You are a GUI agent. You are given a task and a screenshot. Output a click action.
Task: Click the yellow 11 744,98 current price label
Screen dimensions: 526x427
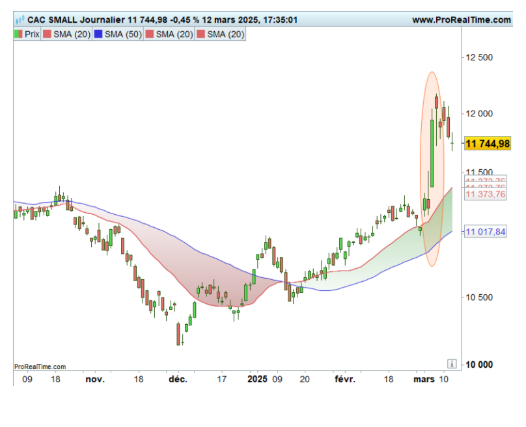(487, 144)
